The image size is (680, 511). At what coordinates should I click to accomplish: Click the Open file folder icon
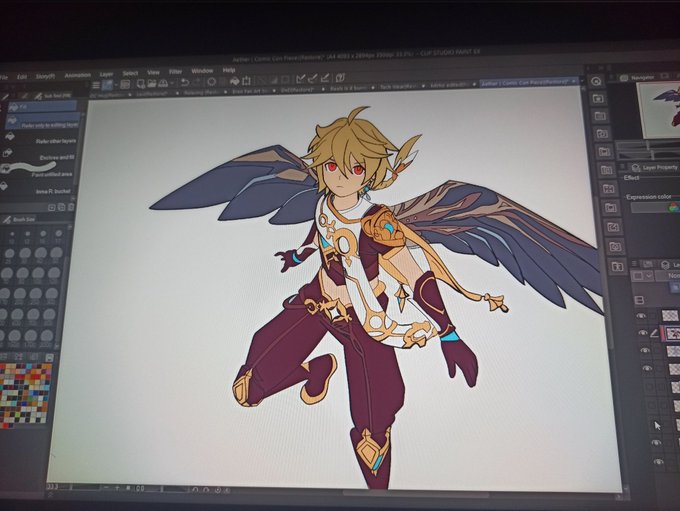(151, 83)
